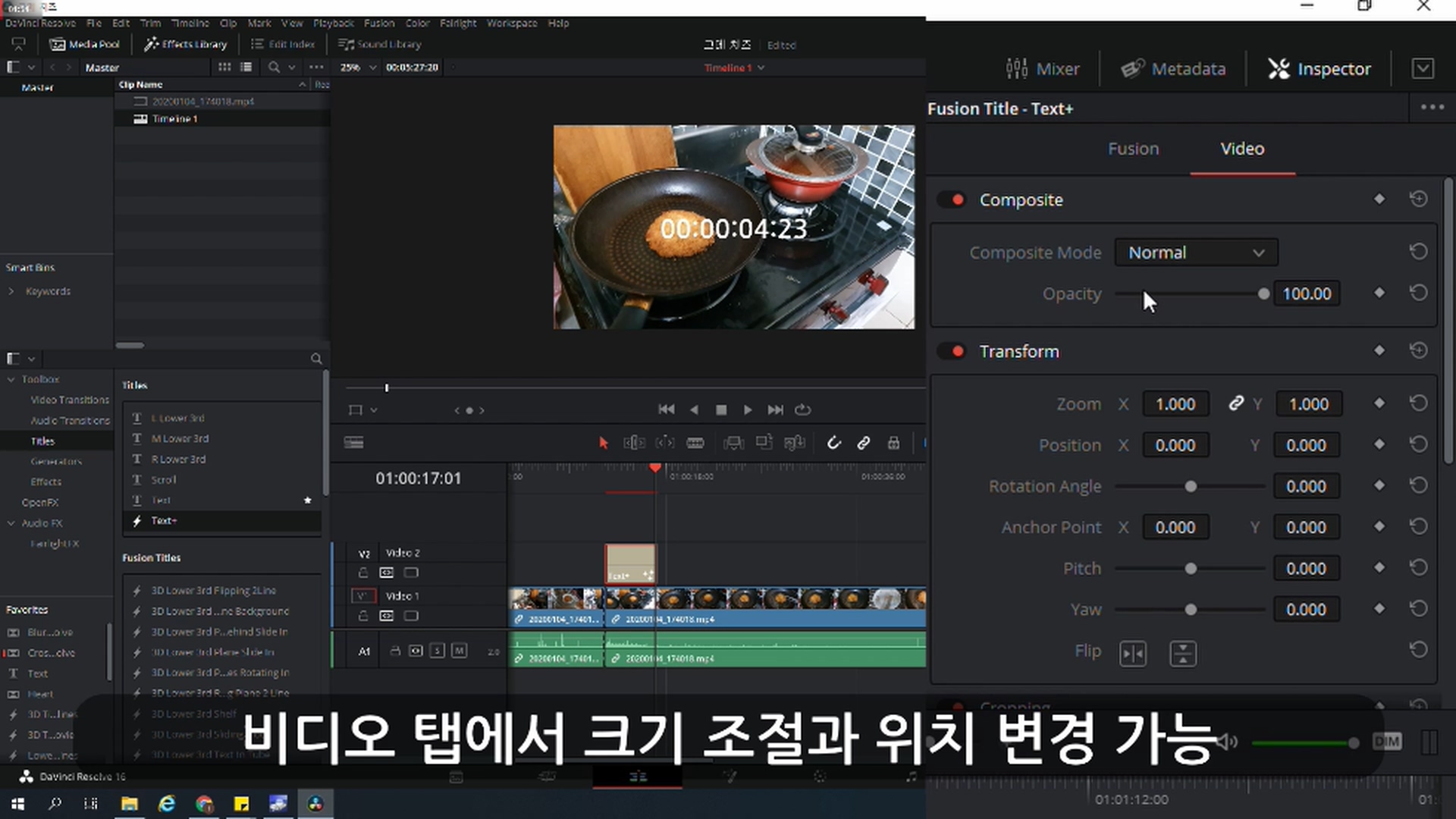Image resolution: width=1456 pixels, height=819 pixels.
Task: Open the viewer zoom 25% dropdown
Action: (359, 67)
